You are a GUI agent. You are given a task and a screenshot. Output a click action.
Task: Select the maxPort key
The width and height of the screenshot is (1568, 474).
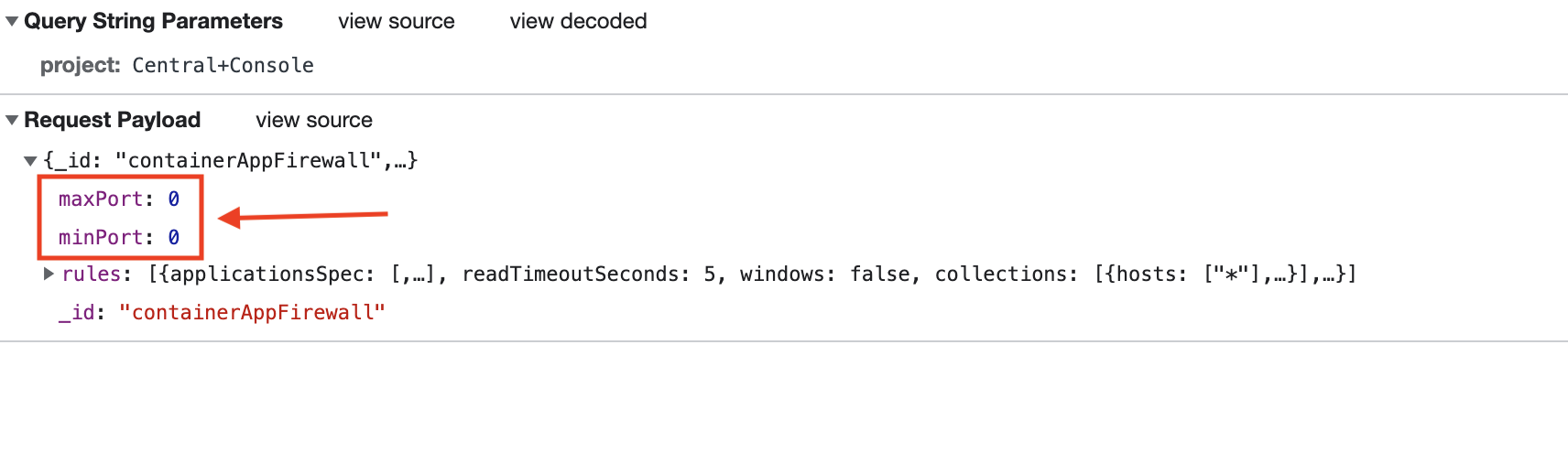tap(101, 199)
